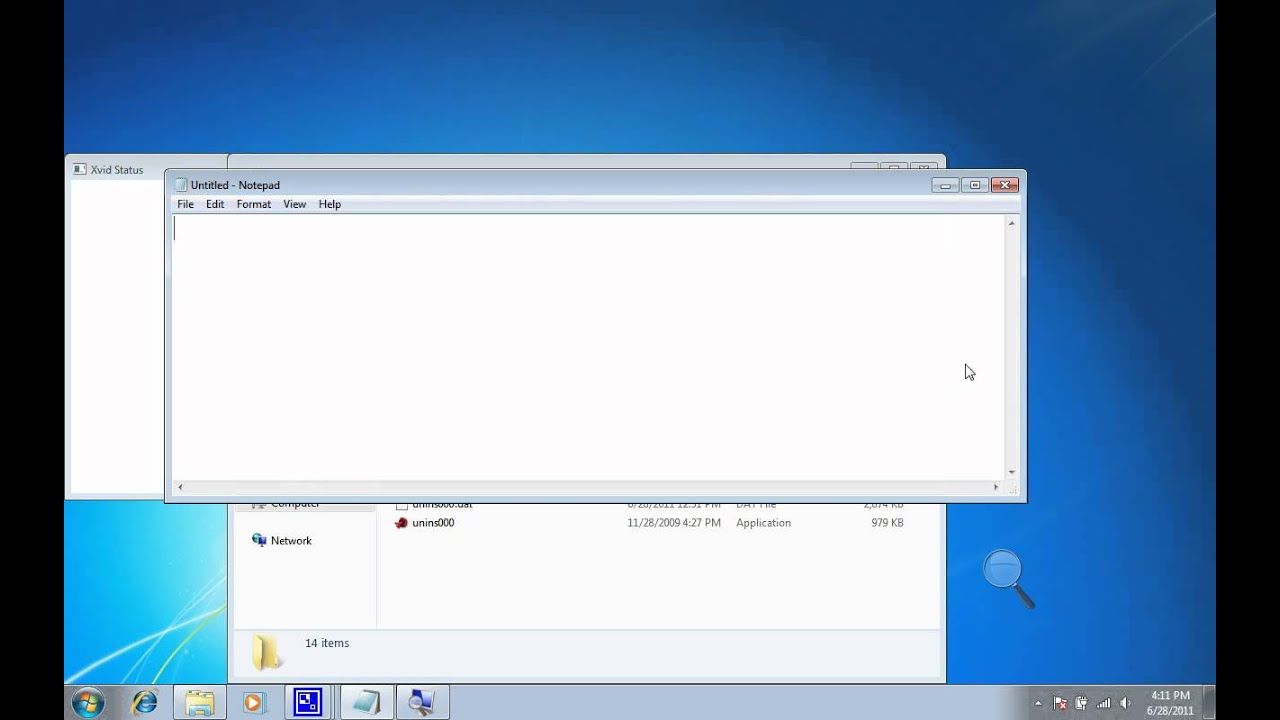Image resolution: width=1280 pixels, height=720 pixels.
Task: Click the 11/28/2009 4:27 PM date cell
Action: pyautogui.click(x=674, y=523)
